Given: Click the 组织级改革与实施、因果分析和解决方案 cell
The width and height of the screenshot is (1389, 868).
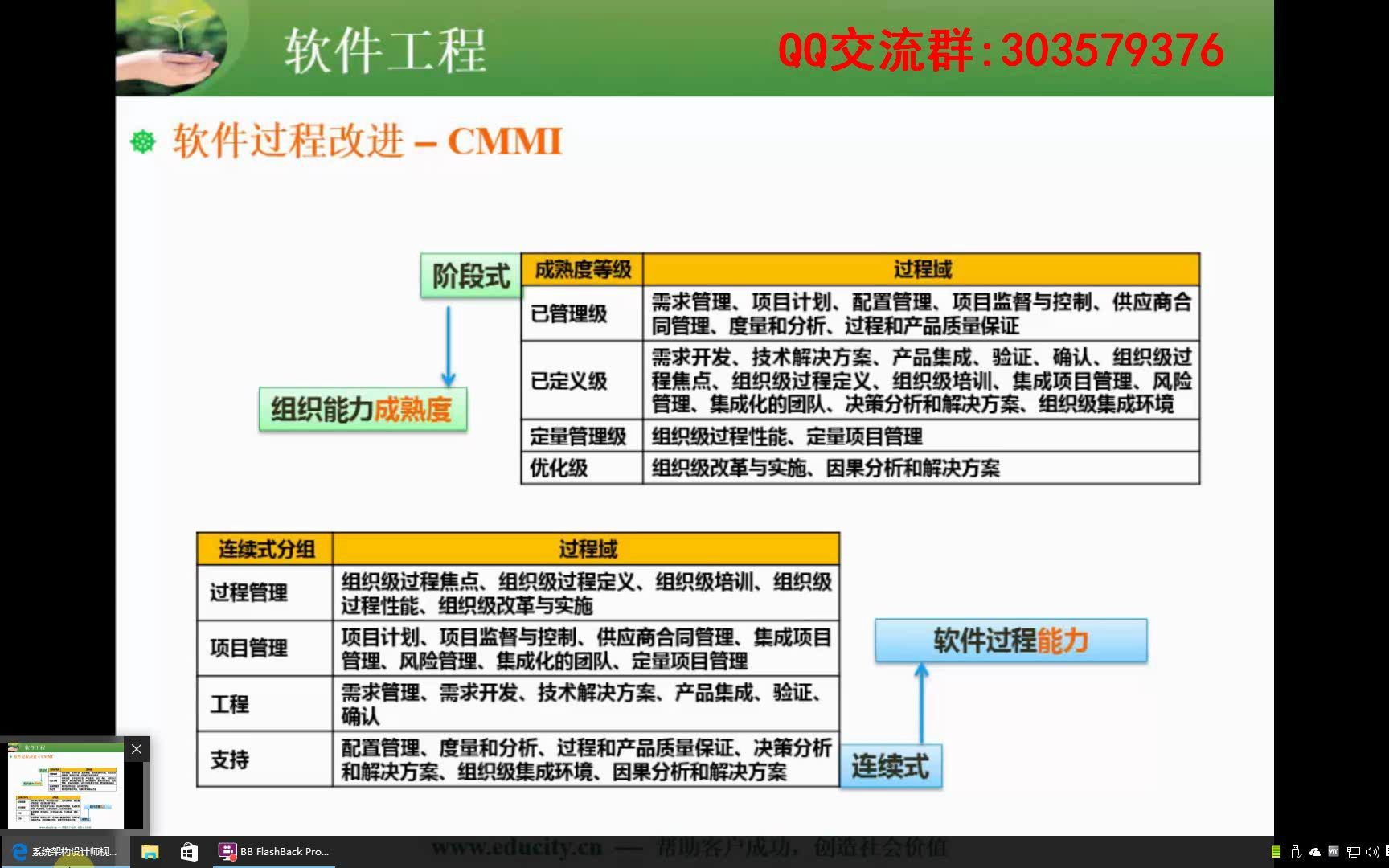Looking at the screenshot, I should (x=921, y=468).
